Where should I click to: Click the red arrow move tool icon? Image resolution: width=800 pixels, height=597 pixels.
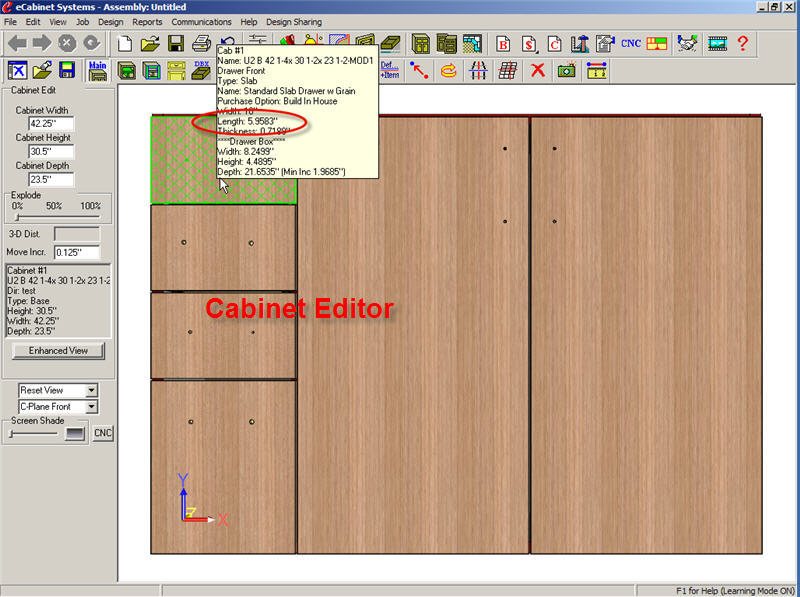click(419, 70)
